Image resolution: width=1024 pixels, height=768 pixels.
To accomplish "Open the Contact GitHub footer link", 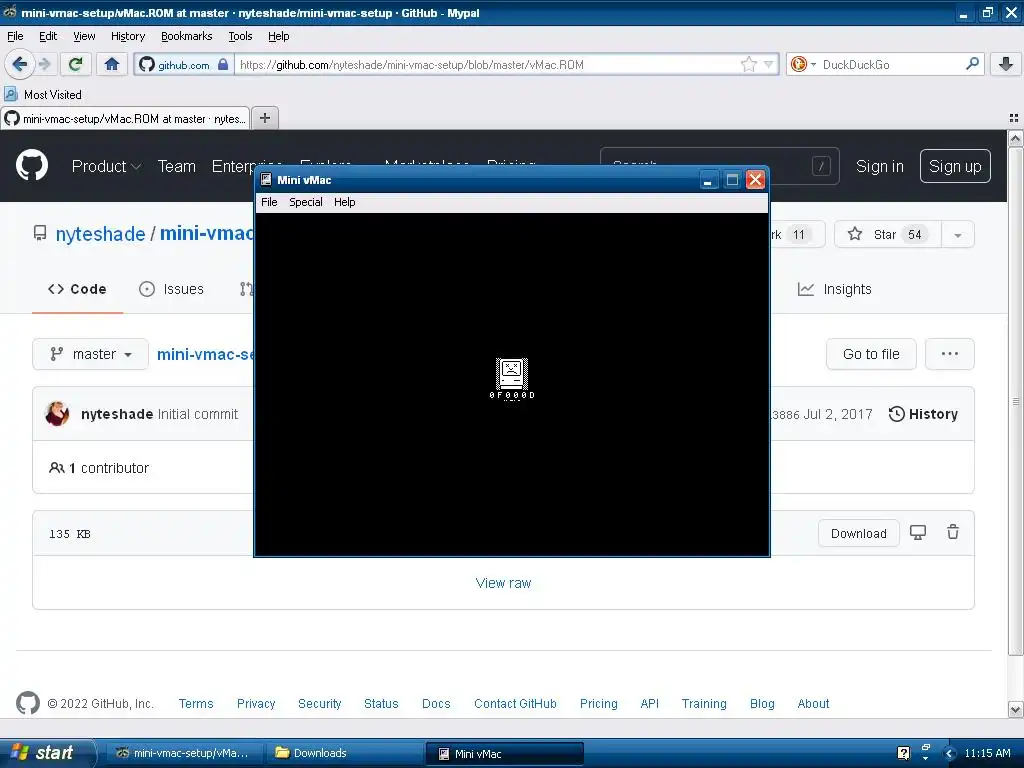I will [515, 703].
